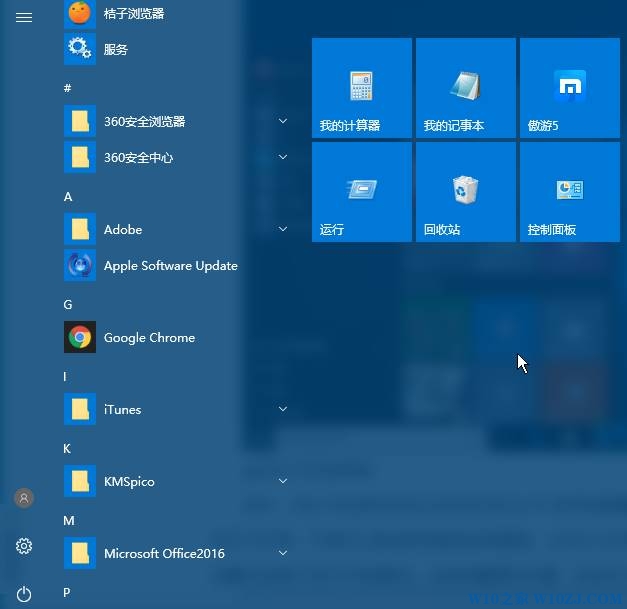The image size is (627, 609).
Task: Click the 360安全中心 folder icon
Action: click(x=80, y=157)
